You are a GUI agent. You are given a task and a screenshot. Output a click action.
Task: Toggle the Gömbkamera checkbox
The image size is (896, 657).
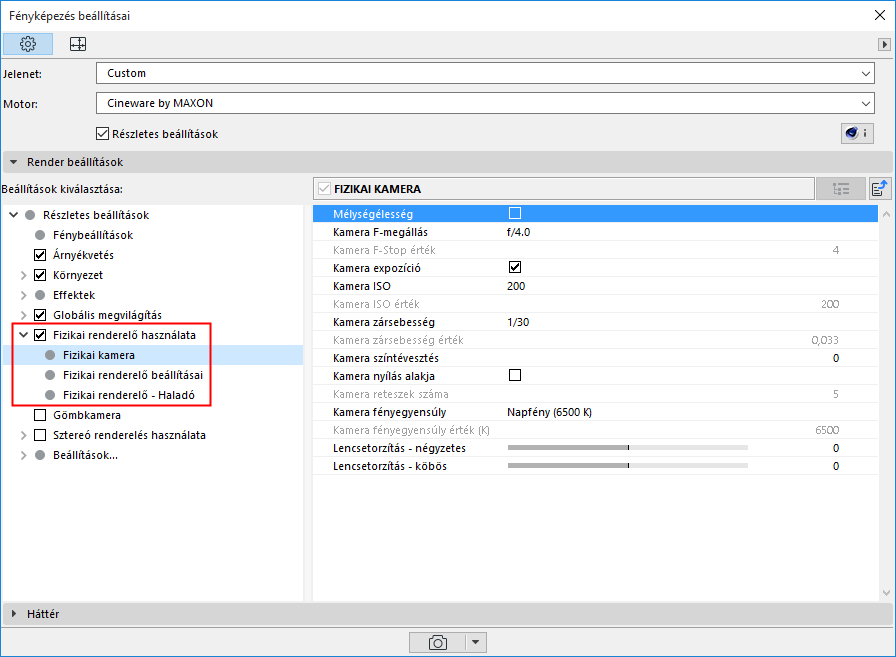[40, 415]
